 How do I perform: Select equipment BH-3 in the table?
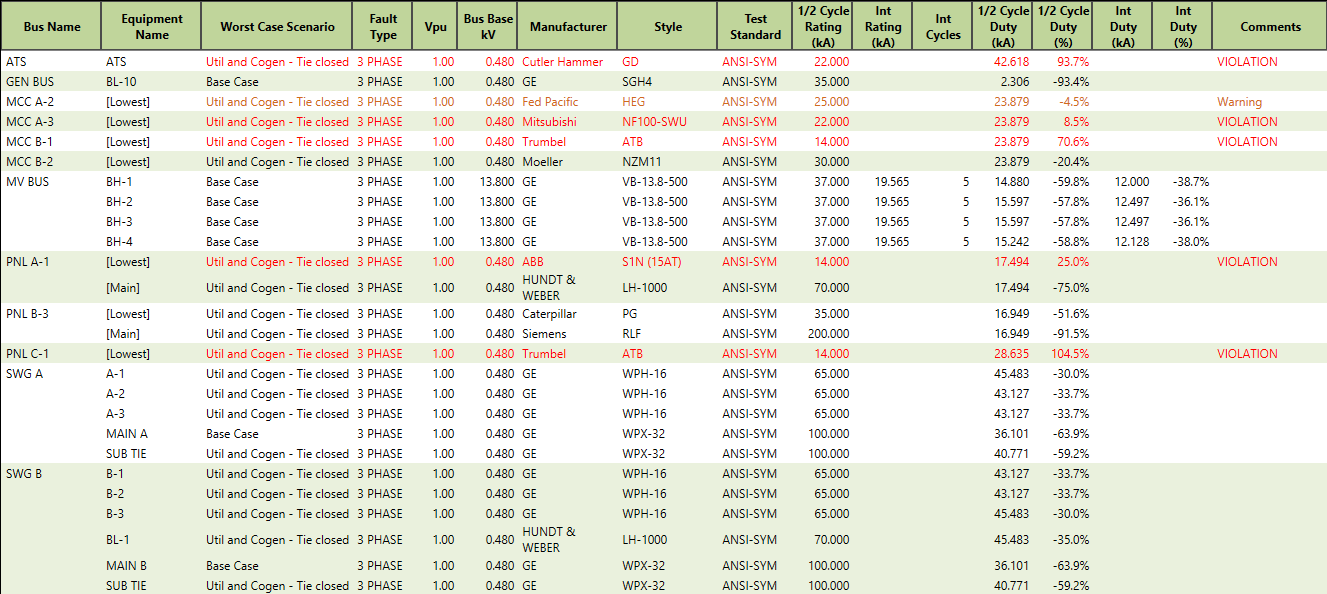119,222
